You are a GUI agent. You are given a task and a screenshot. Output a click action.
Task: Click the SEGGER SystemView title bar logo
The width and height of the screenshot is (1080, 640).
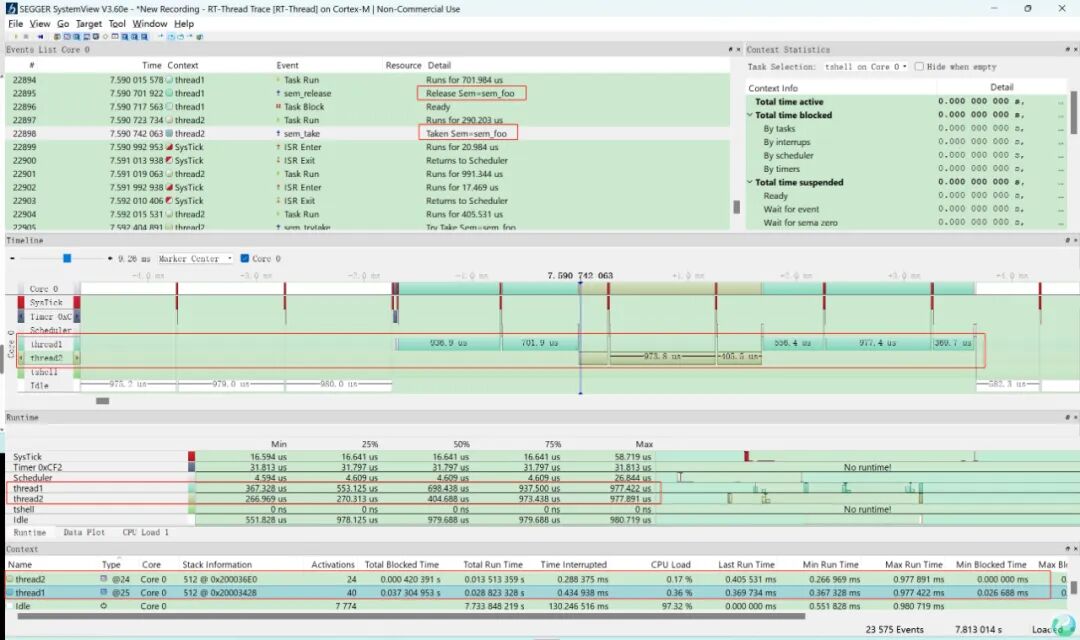tap(11, 8)
